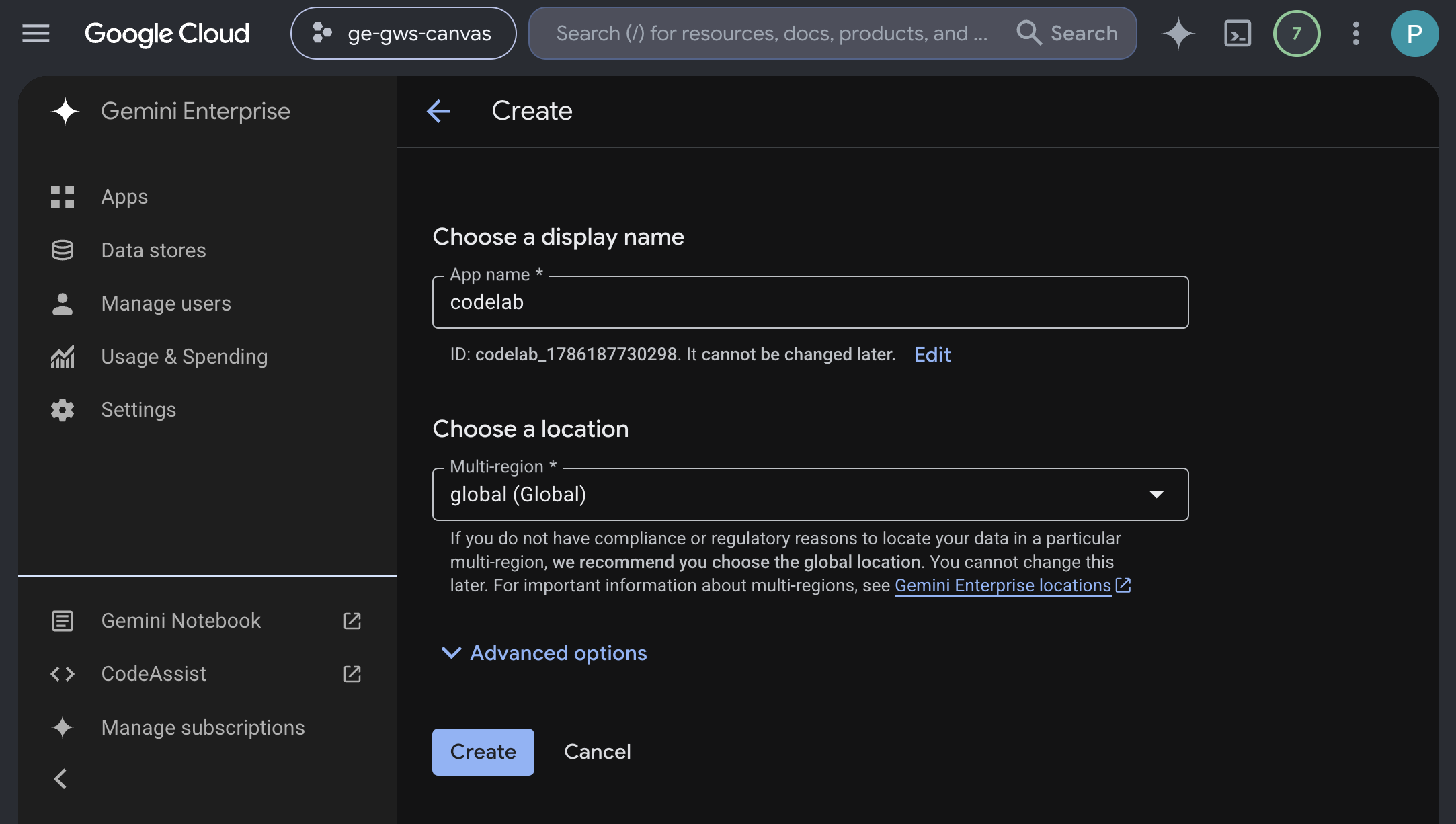The image size is (1456, 824).
Task: Go back using the arrow beside Create
Action: (x=438, y=111)
